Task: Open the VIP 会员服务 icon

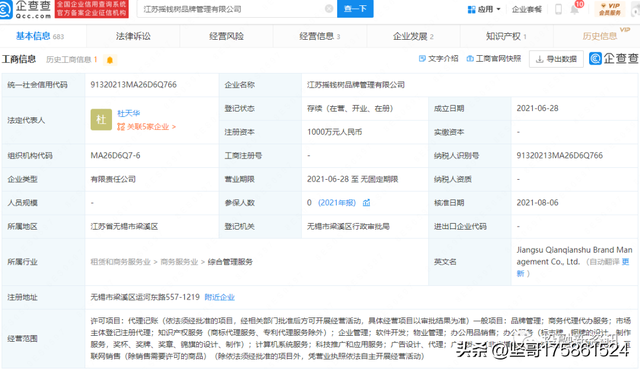Action: tap(610, 9)
